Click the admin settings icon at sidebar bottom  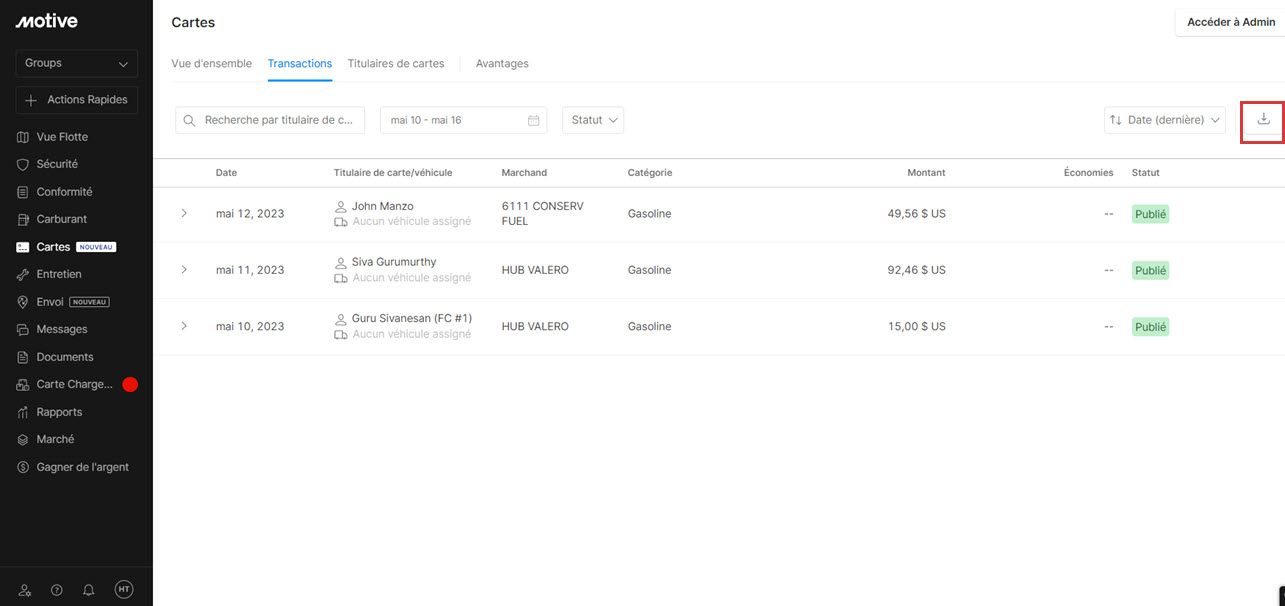[x=25, y=590]
